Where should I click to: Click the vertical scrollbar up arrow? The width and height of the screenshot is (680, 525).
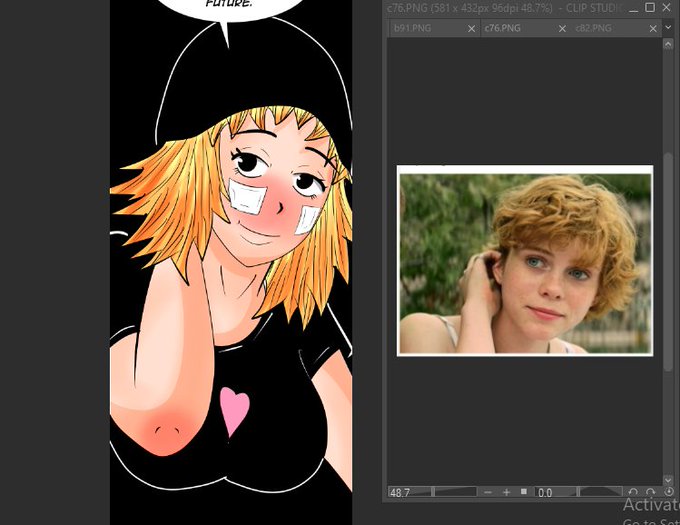[x=668, y=44]
